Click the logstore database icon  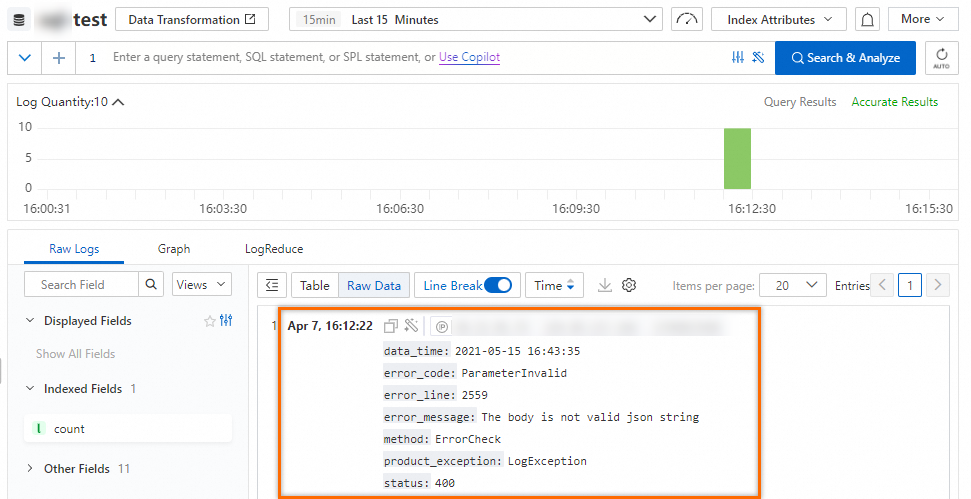pos(19,20)
